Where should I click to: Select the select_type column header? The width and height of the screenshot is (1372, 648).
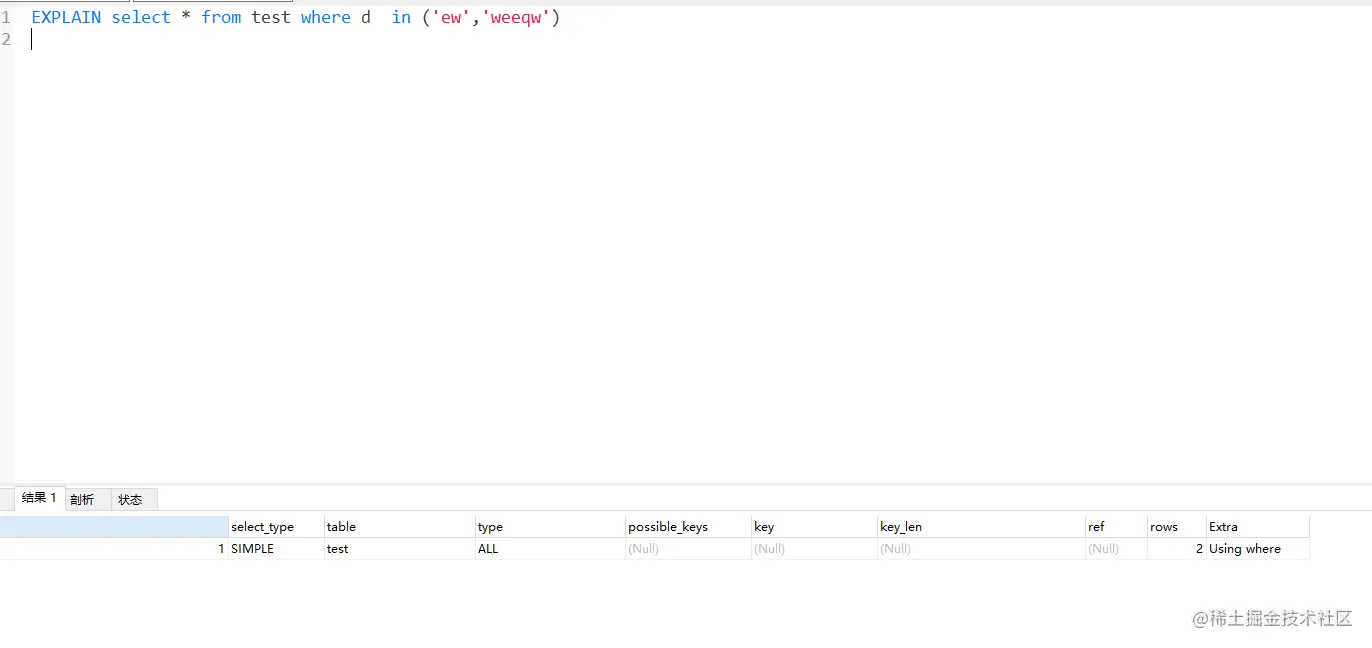coord(276,527)
